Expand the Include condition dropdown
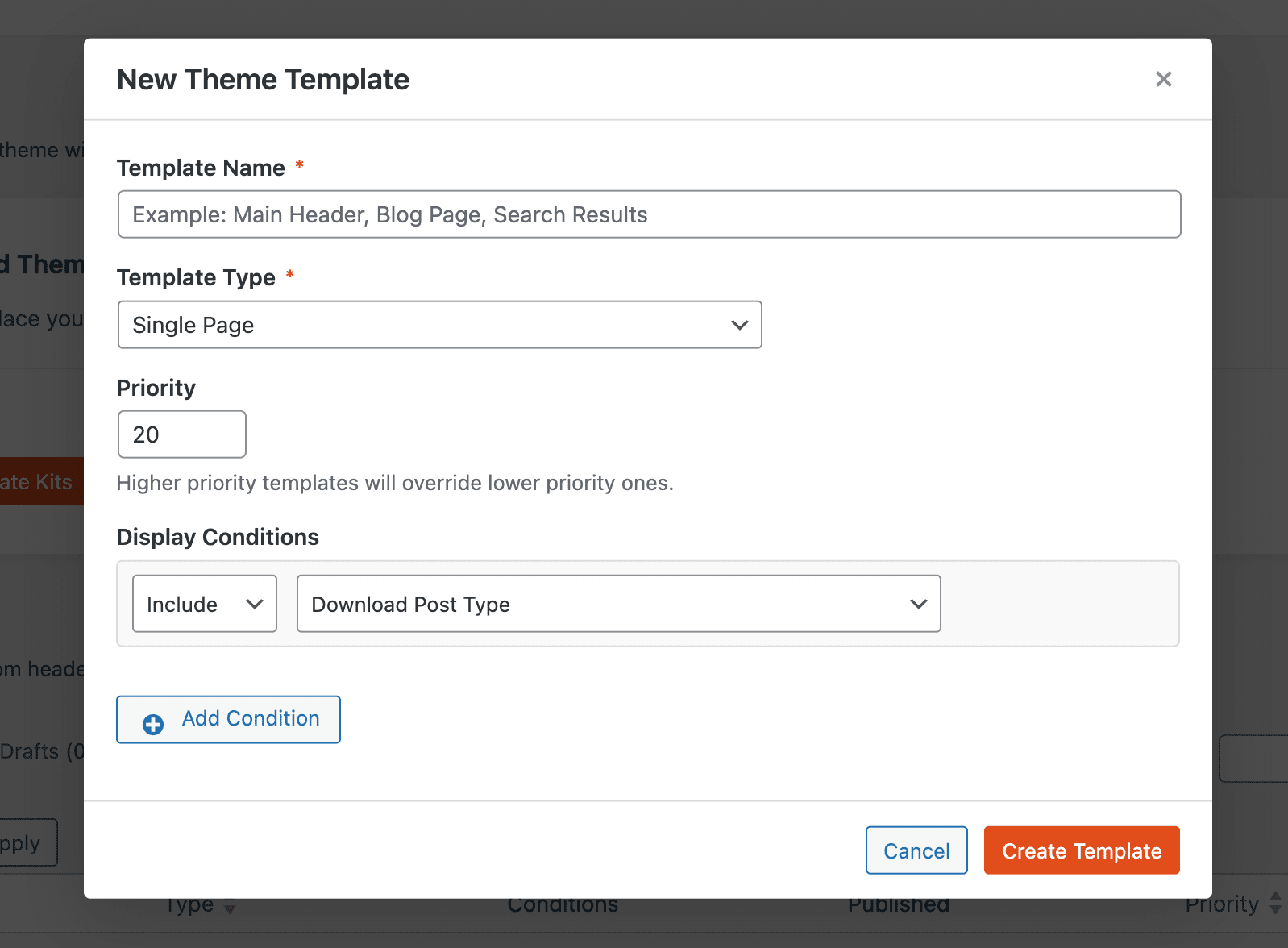 click(x=205, y=604)
